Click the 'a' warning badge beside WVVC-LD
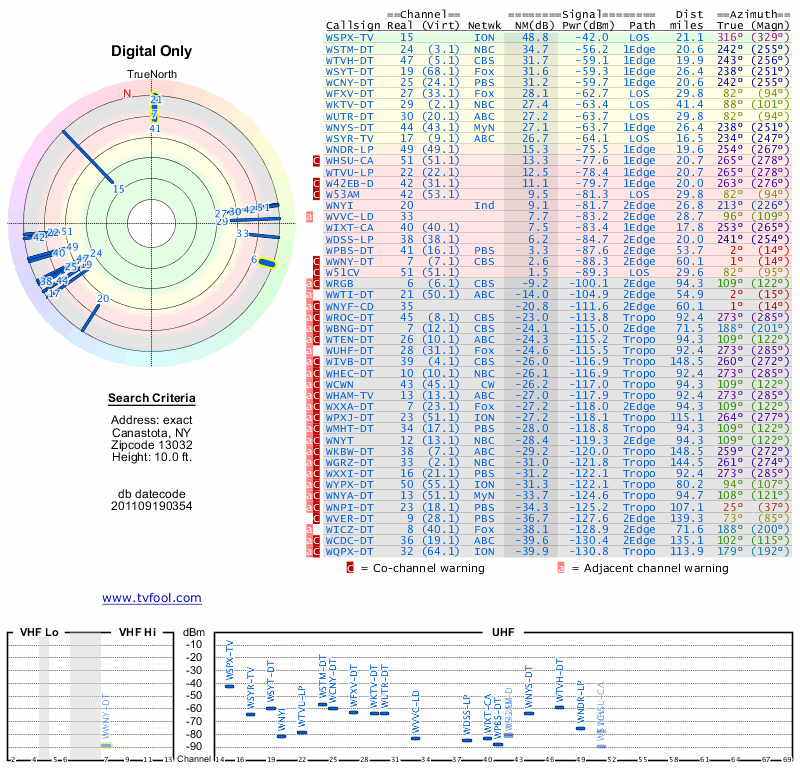 tap(309, 216)
